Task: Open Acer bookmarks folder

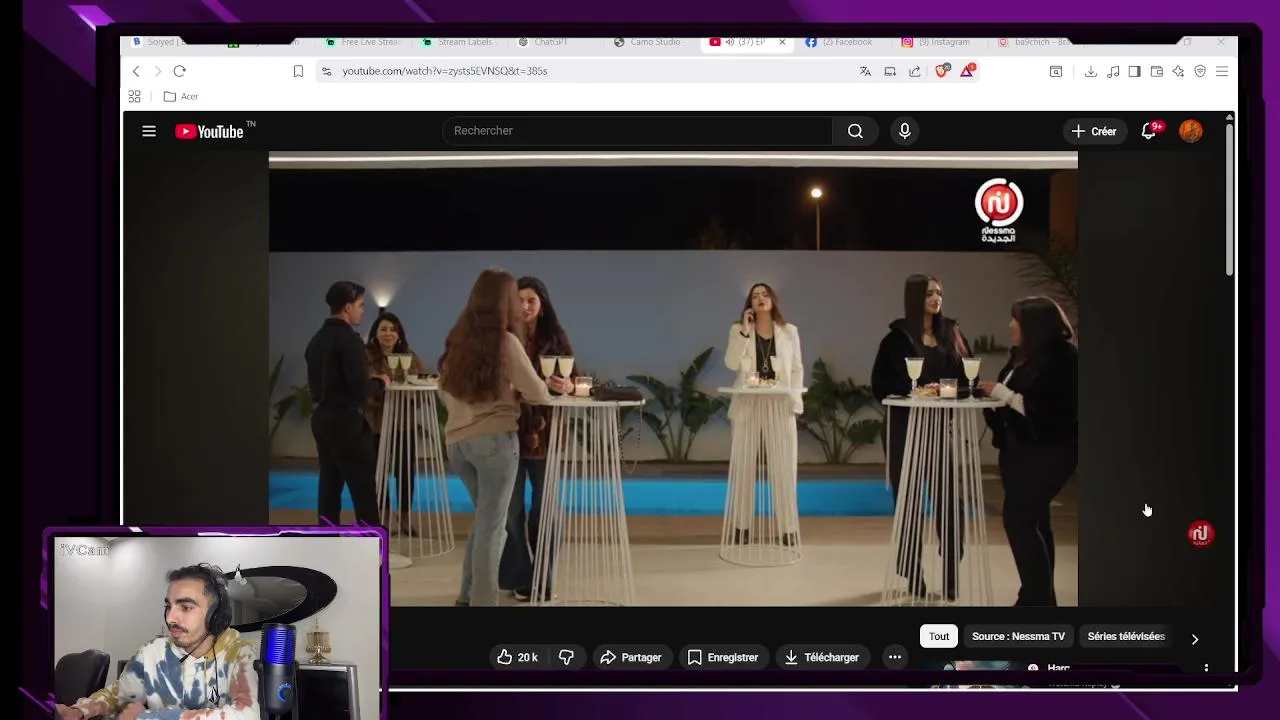Action: pos(181,96)
